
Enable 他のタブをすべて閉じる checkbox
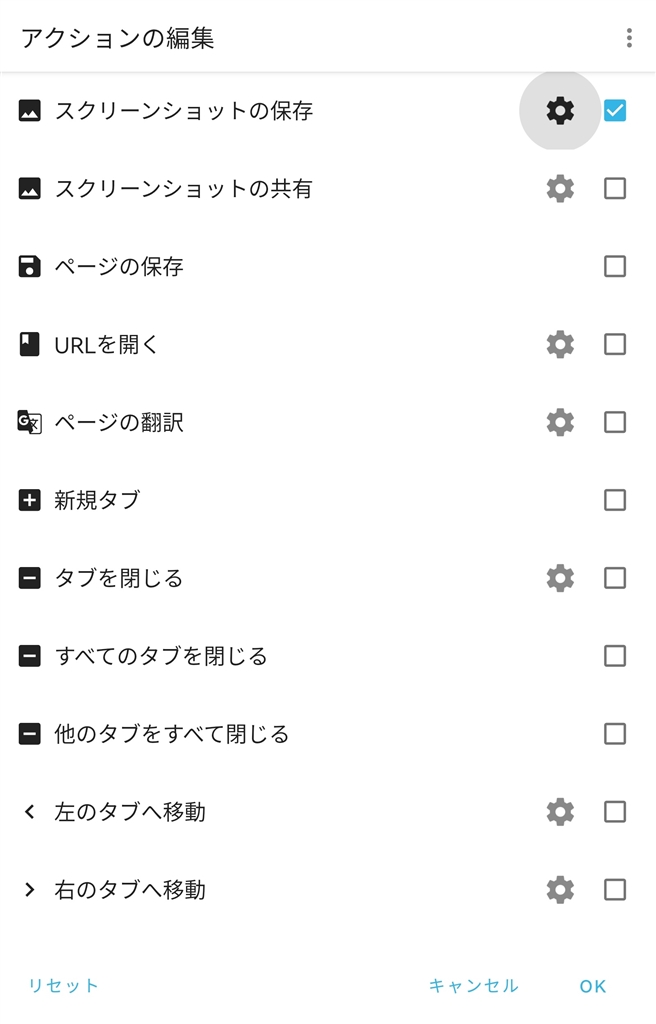click(615, 734)
